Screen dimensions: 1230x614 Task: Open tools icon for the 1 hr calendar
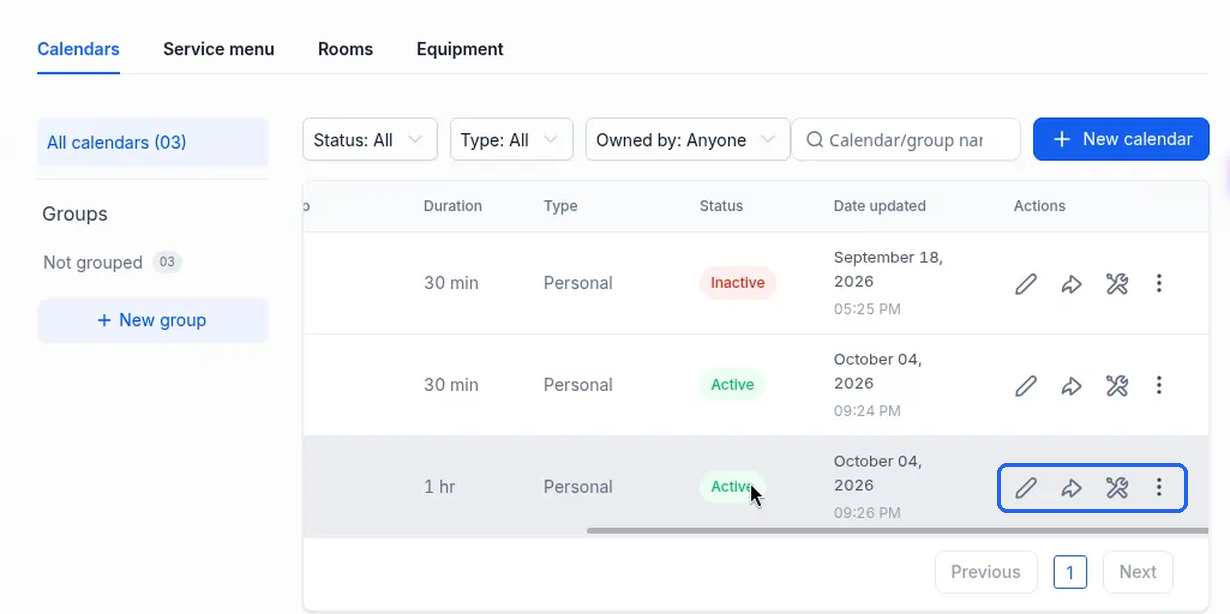coord(1117,488)
